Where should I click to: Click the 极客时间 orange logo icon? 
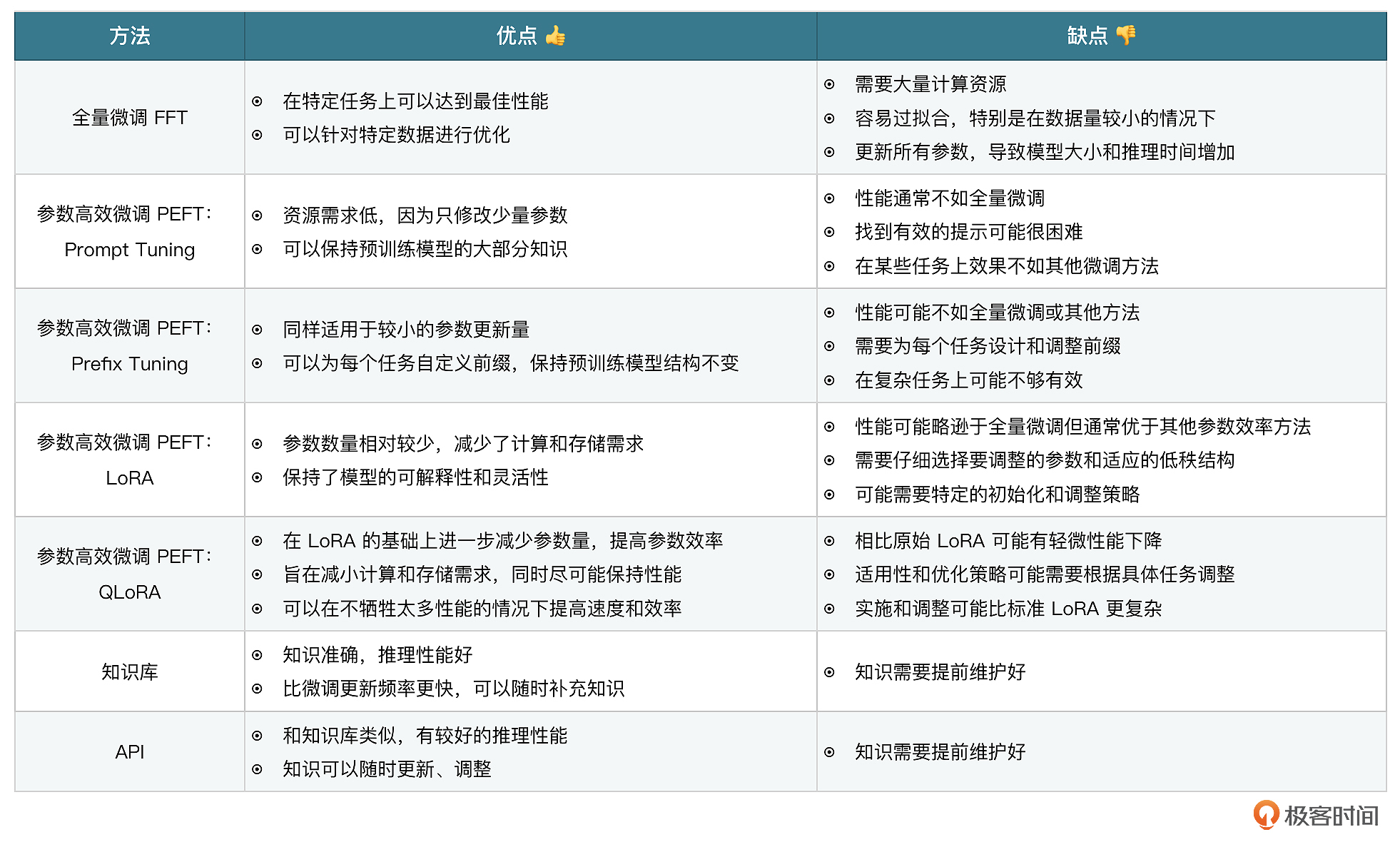click(1266, 814)
